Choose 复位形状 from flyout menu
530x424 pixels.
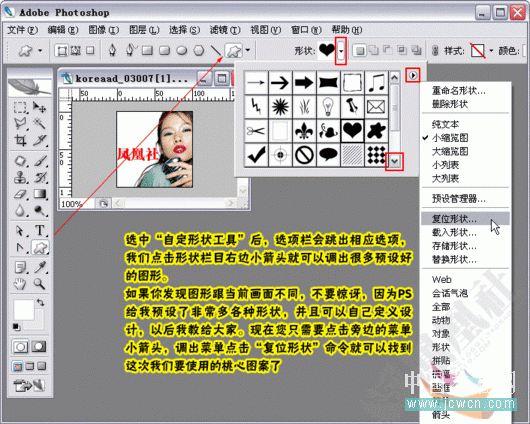pos(465,219)
